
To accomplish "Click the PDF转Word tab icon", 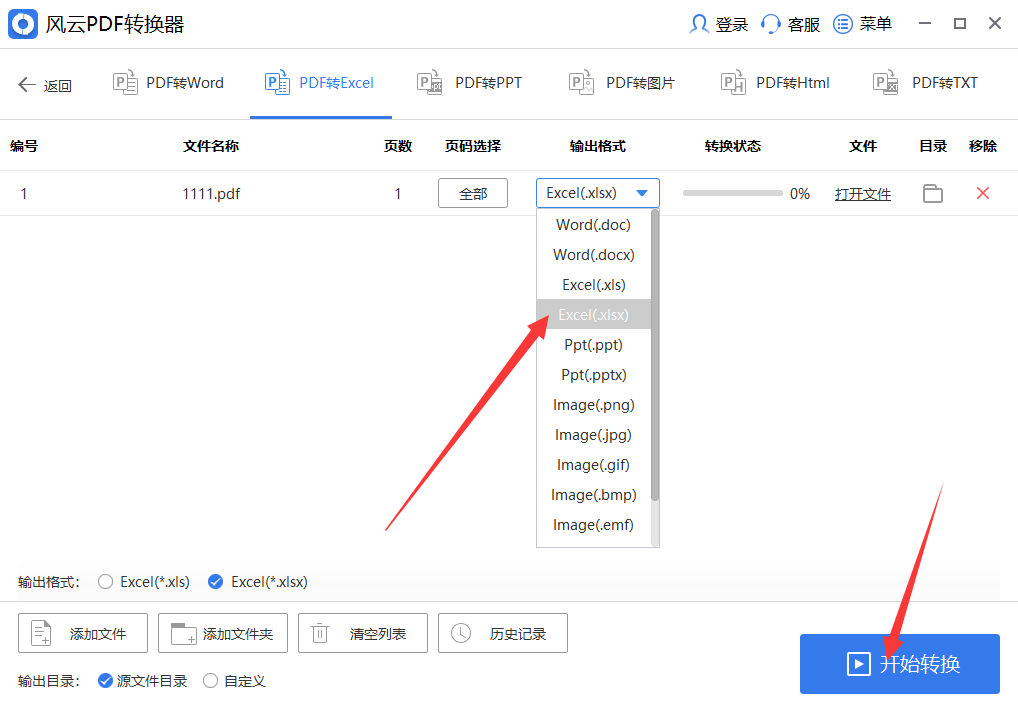I will pos(125,82).
